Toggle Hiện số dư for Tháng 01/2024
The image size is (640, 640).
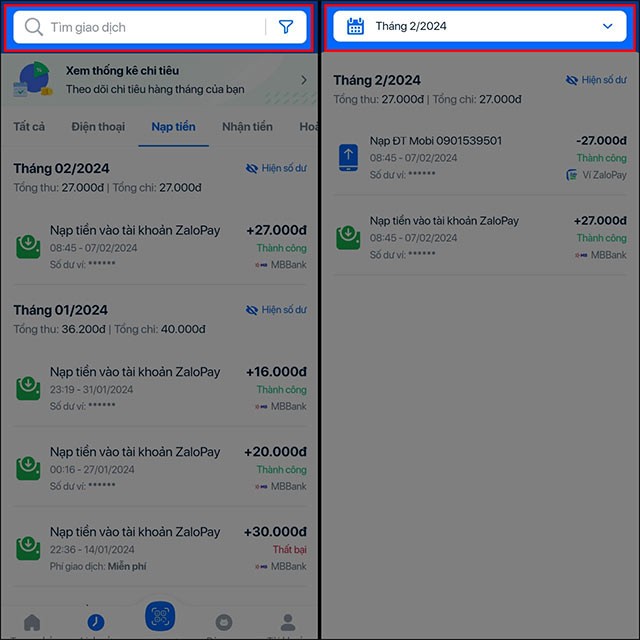(x=276, y=310)
